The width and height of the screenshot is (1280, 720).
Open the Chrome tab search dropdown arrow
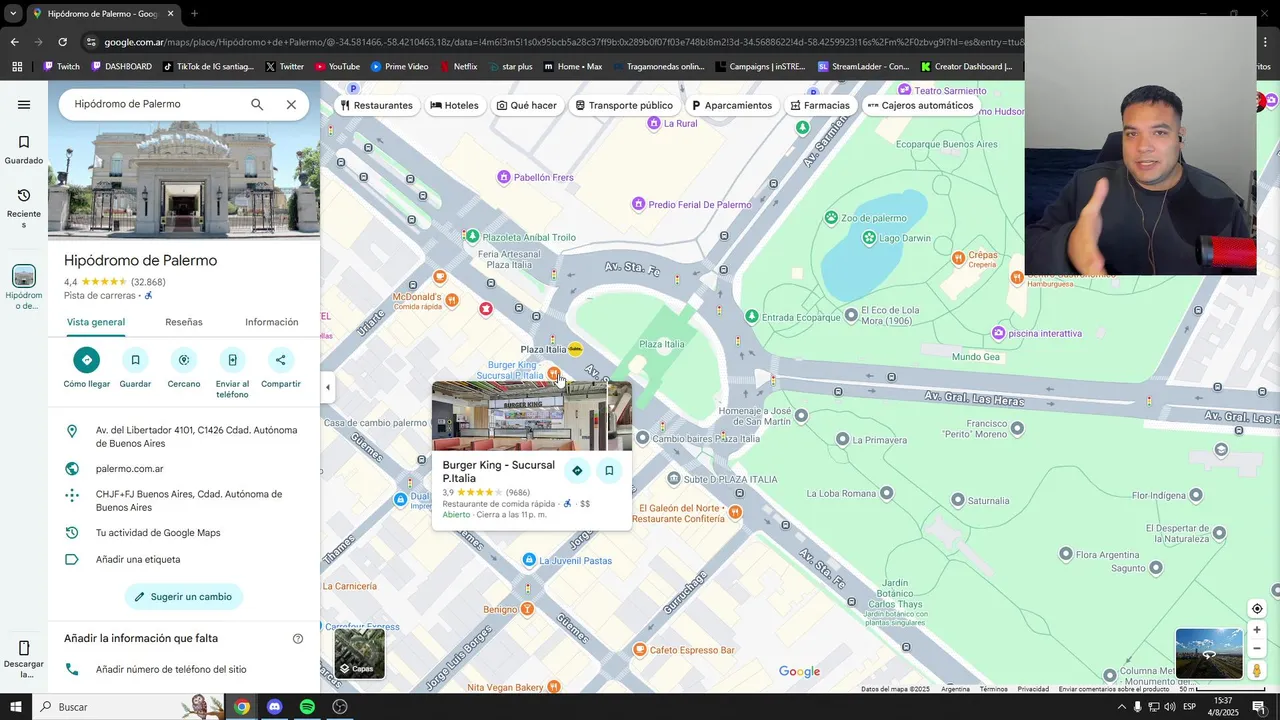pos(13,14)
